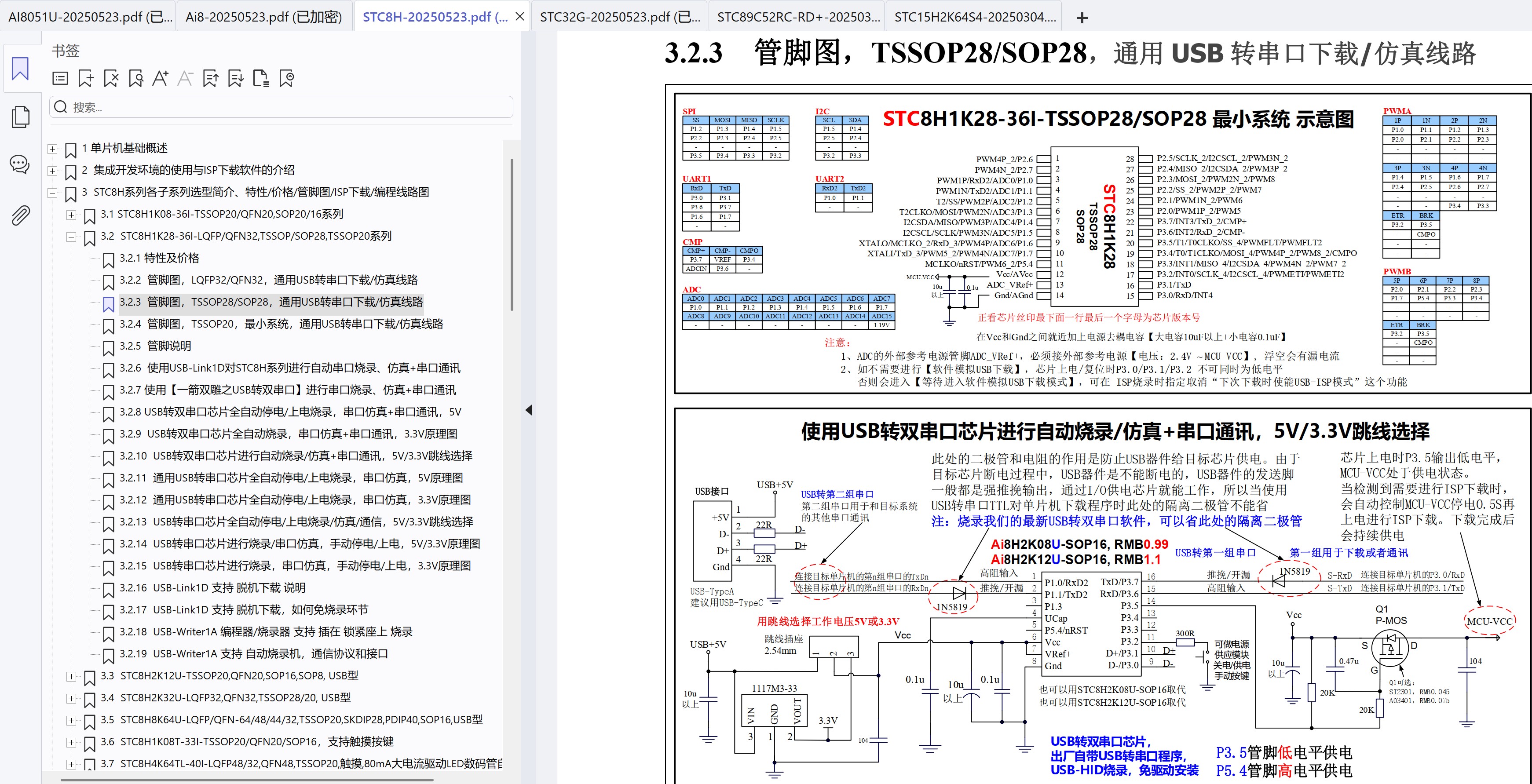Click the bookmark search input field
The width and height of the screenshot is (1532, 784).
[281, 107]
